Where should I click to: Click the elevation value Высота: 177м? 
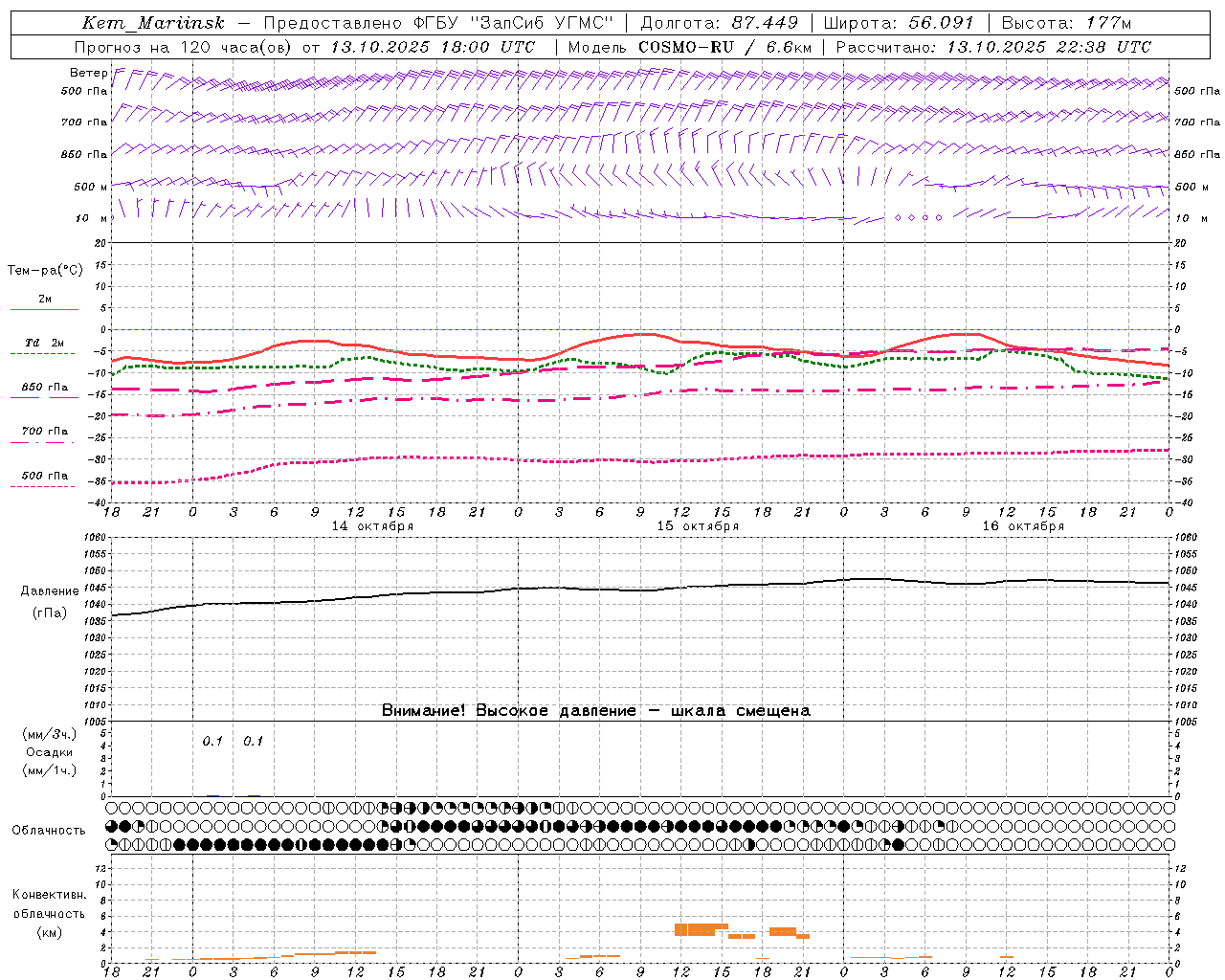pos(1065,23)
